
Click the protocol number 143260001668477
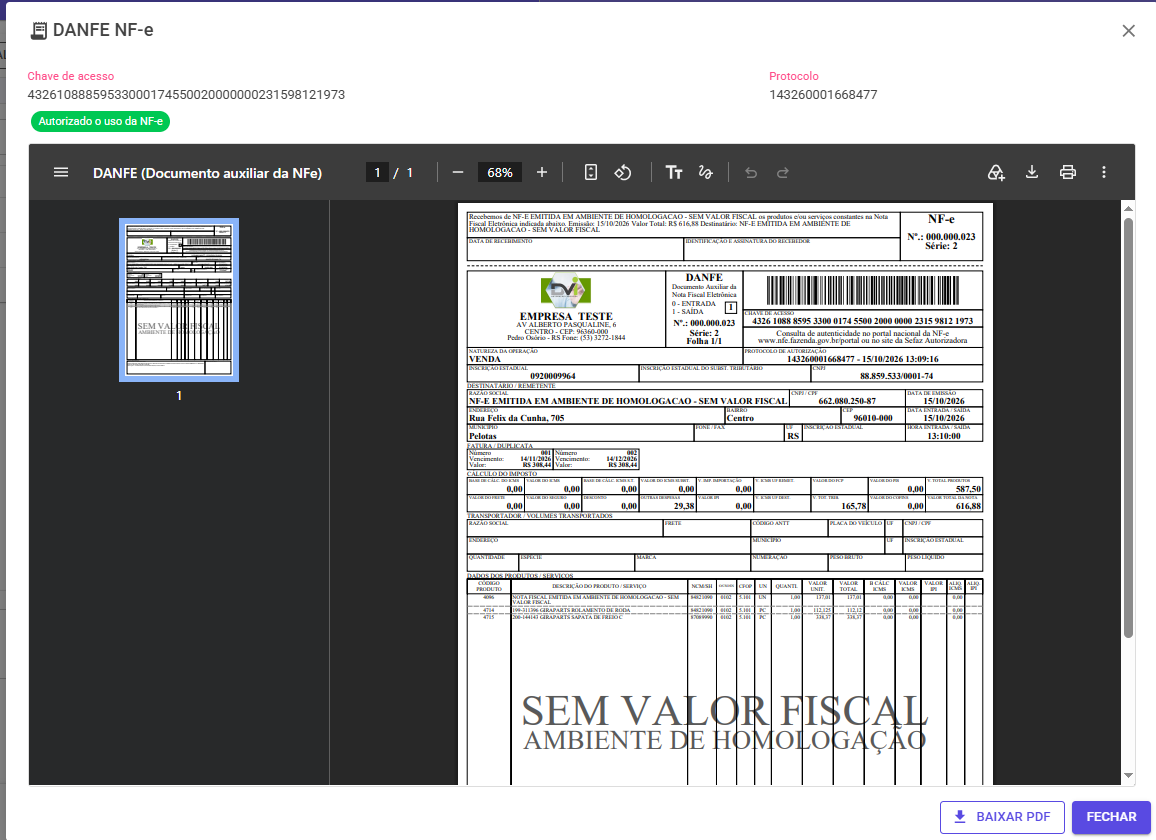pyautogui.click(x=823, y=94)
